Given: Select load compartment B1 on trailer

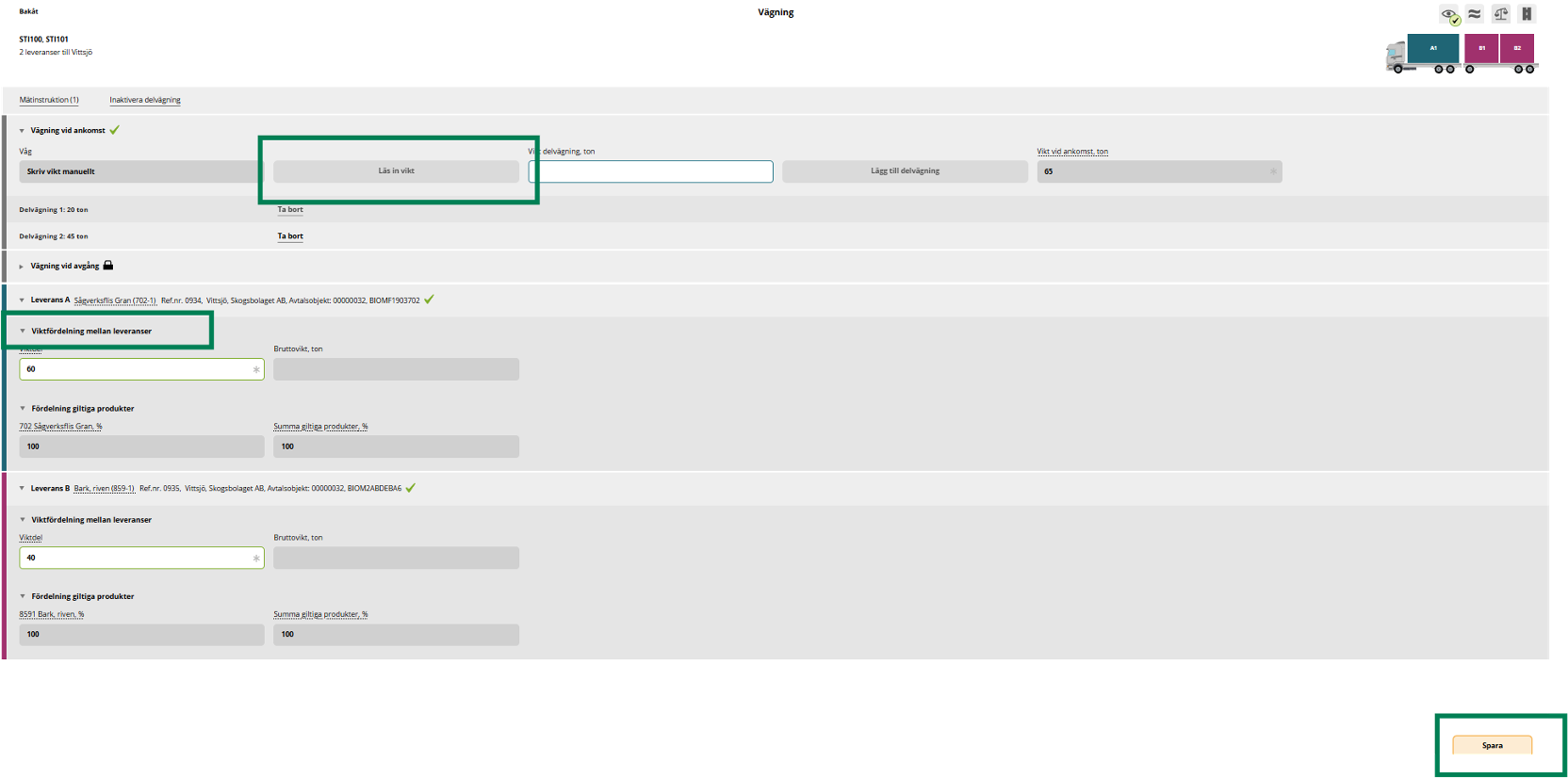Looking at the screenshot, I should 1481,48.
